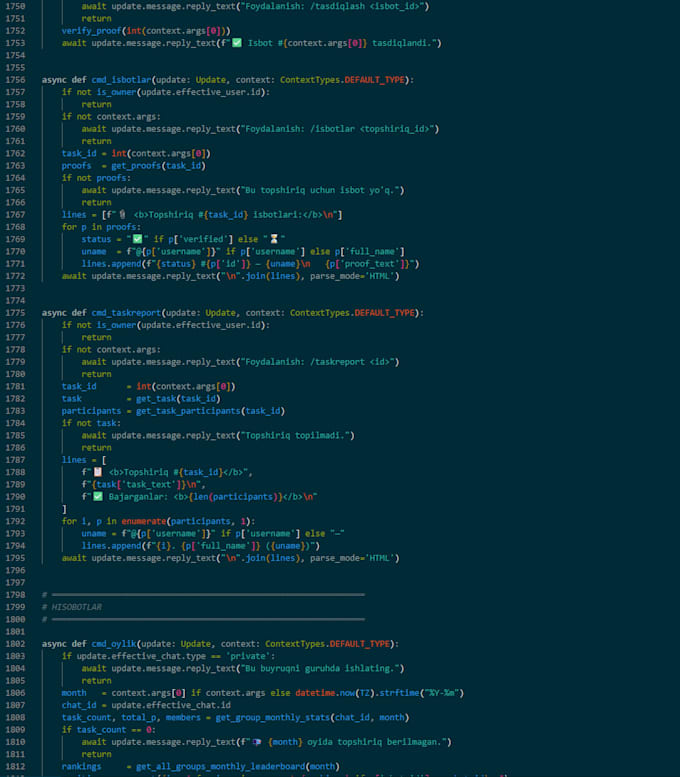Viewport: 680px width, 777px height.
Task: Click the "/tasdiqlash <isbot_id>" usage string
Action: 332,6
